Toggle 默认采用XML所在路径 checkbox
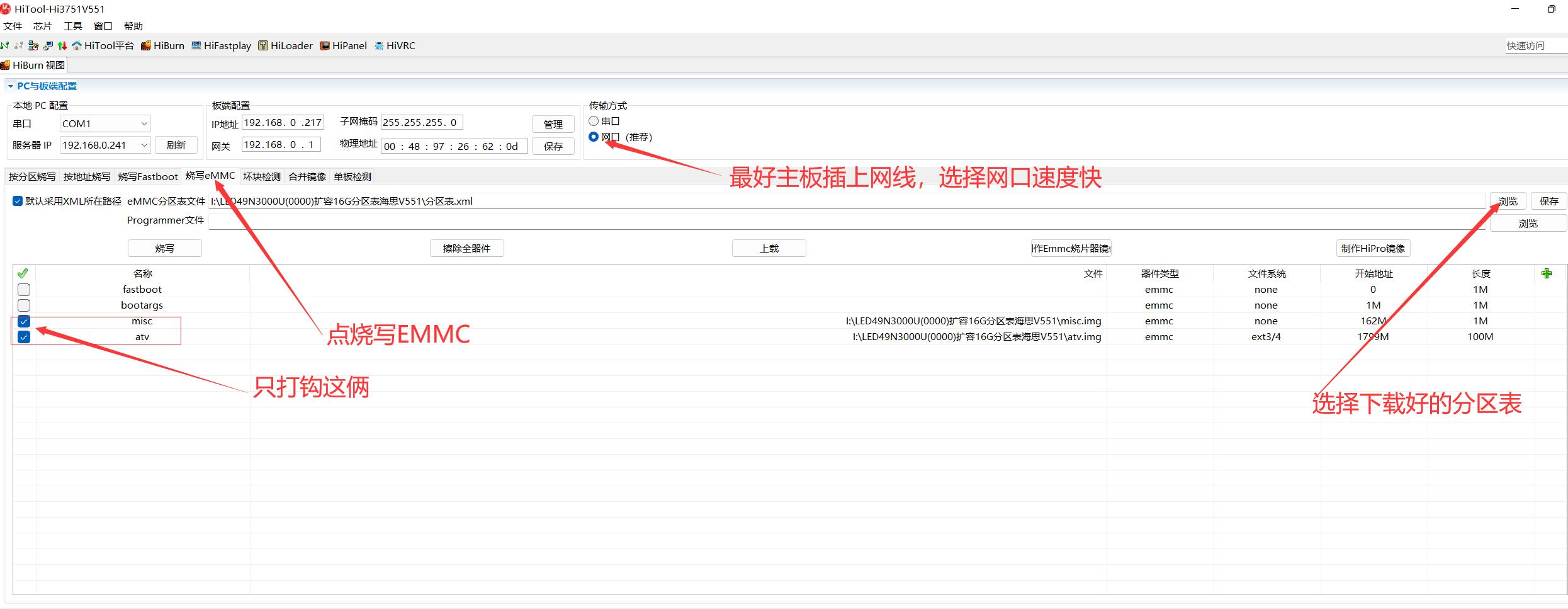Viewport: 1568px width, 609px height. coord(18,201)
